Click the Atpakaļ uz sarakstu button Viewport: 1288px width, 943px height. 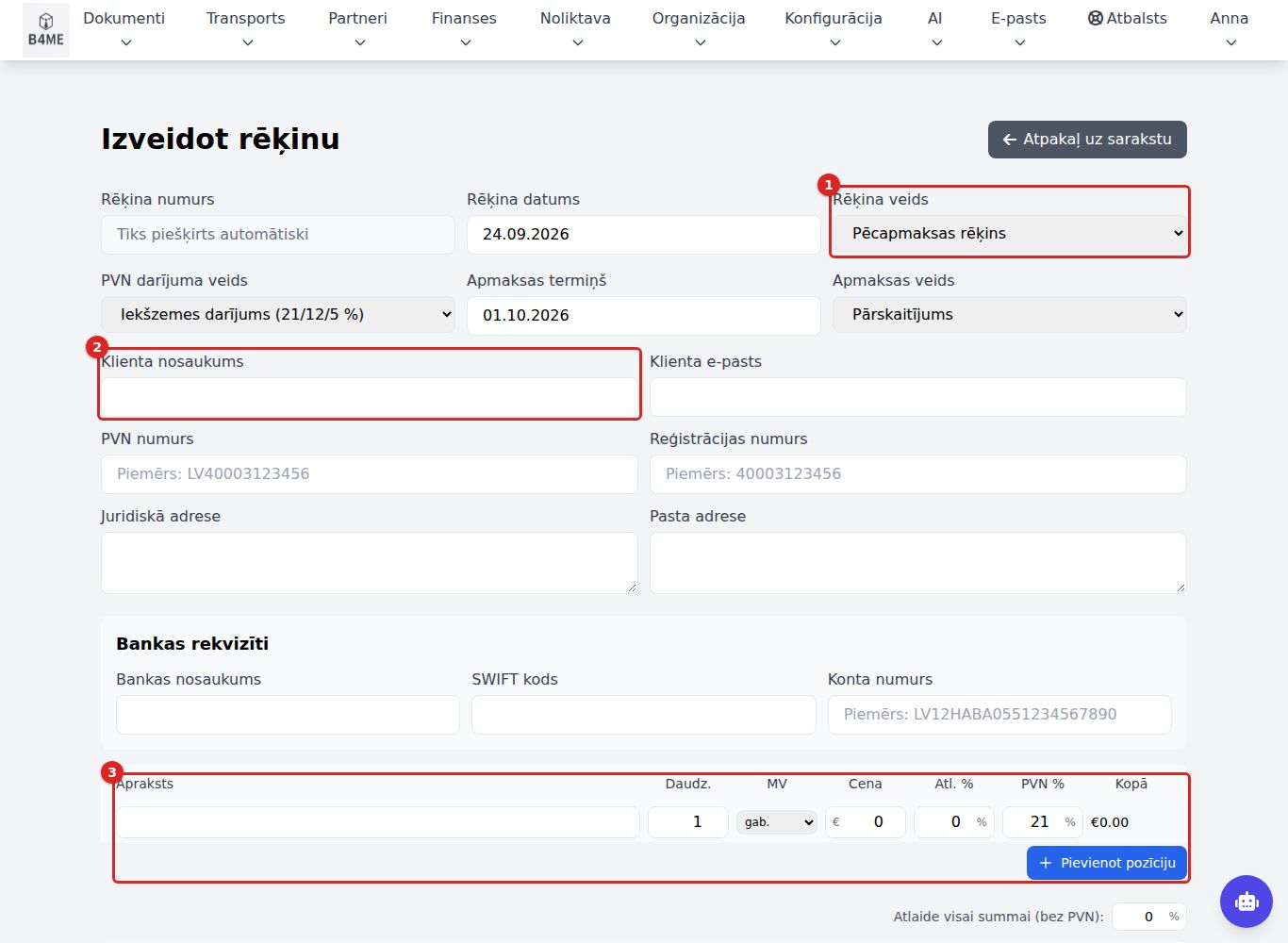(x=1087, y=140)
